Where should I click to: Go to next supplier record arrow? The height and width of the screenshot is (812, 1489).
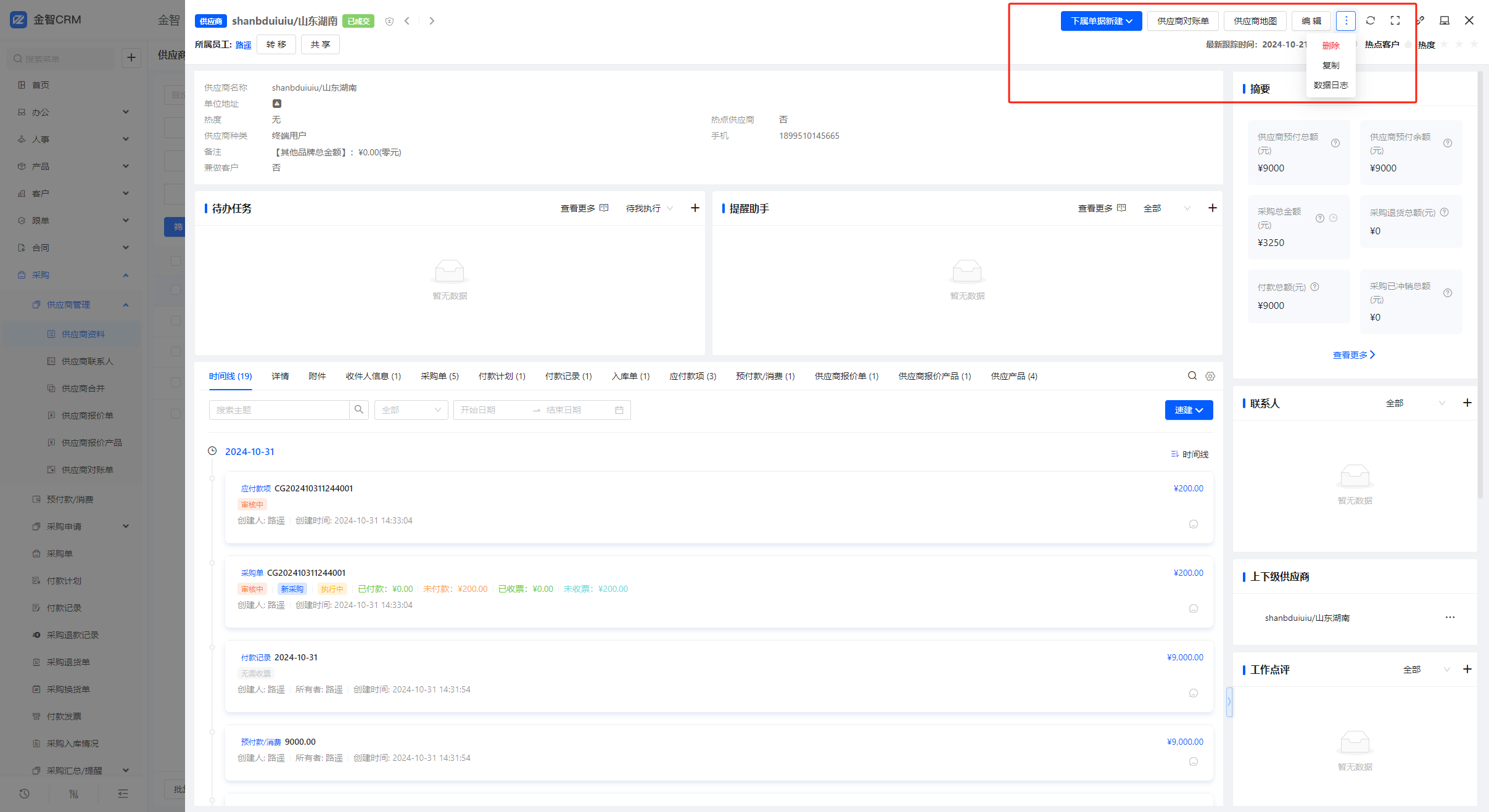tap(432, 21)
